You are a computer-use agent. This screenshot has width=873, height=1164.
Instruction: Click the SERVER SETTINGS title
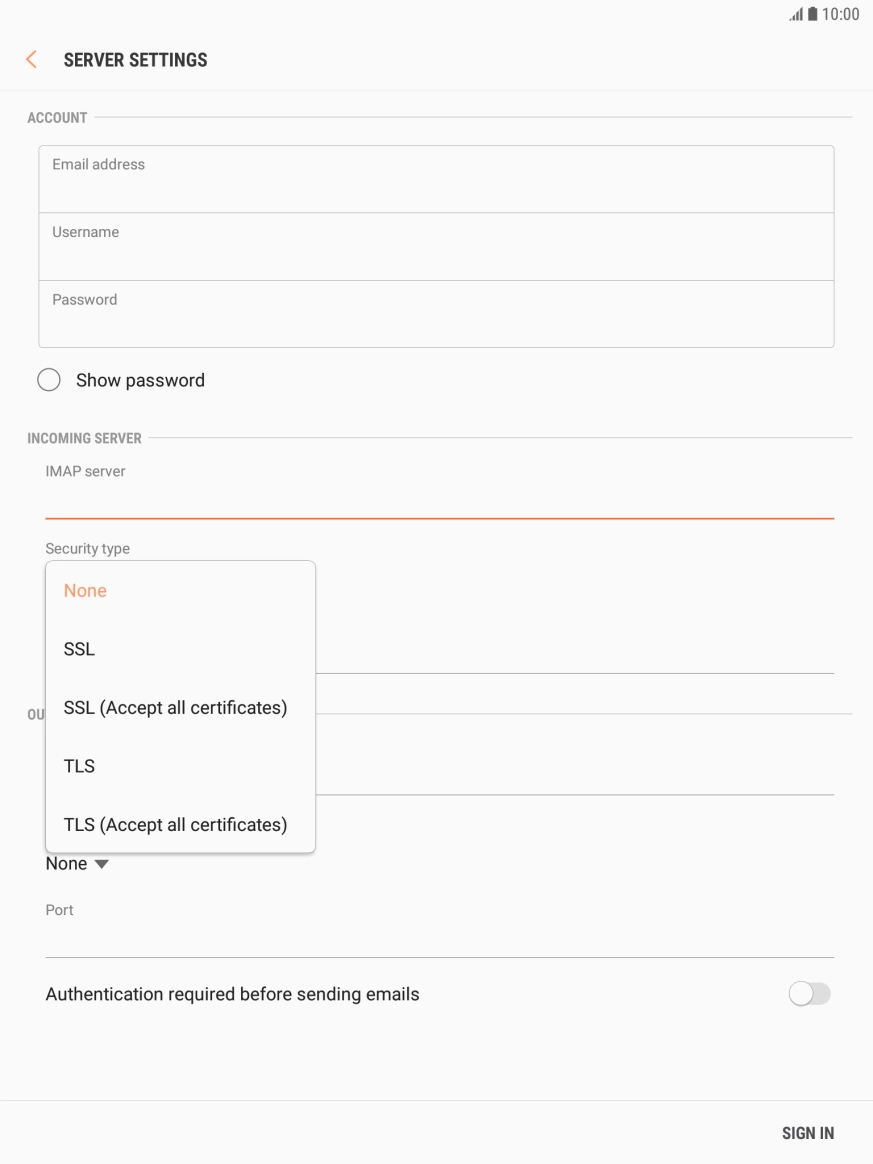tap(136, 60)
